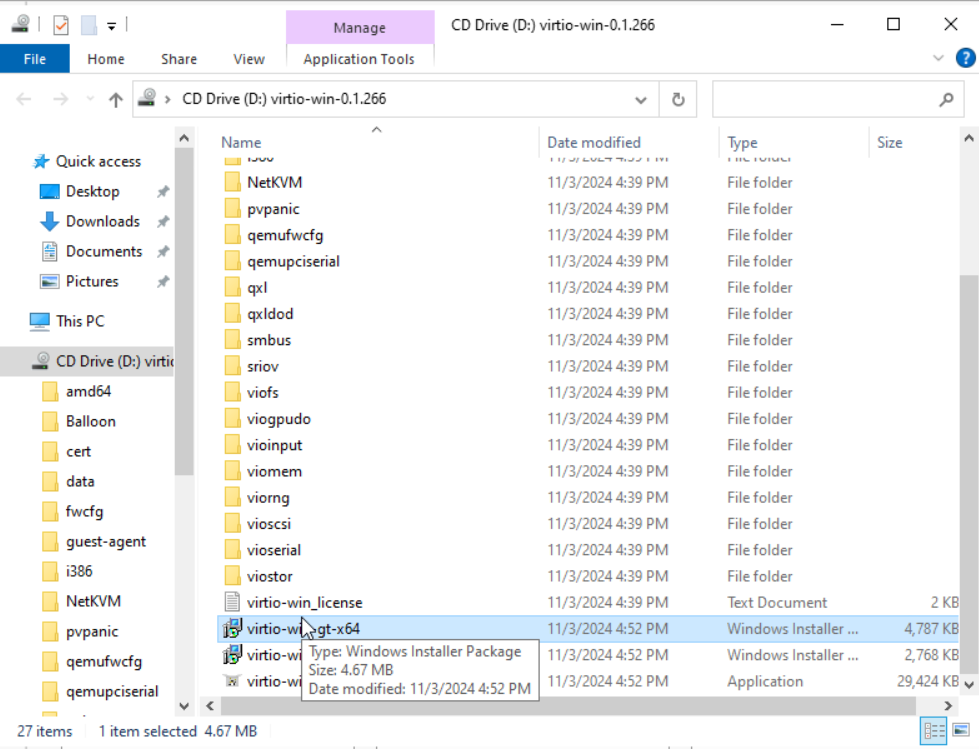Click the horizontal scrollbar right arrow
The width and height of the screenshot is (979, 749).
coord(948,706)
